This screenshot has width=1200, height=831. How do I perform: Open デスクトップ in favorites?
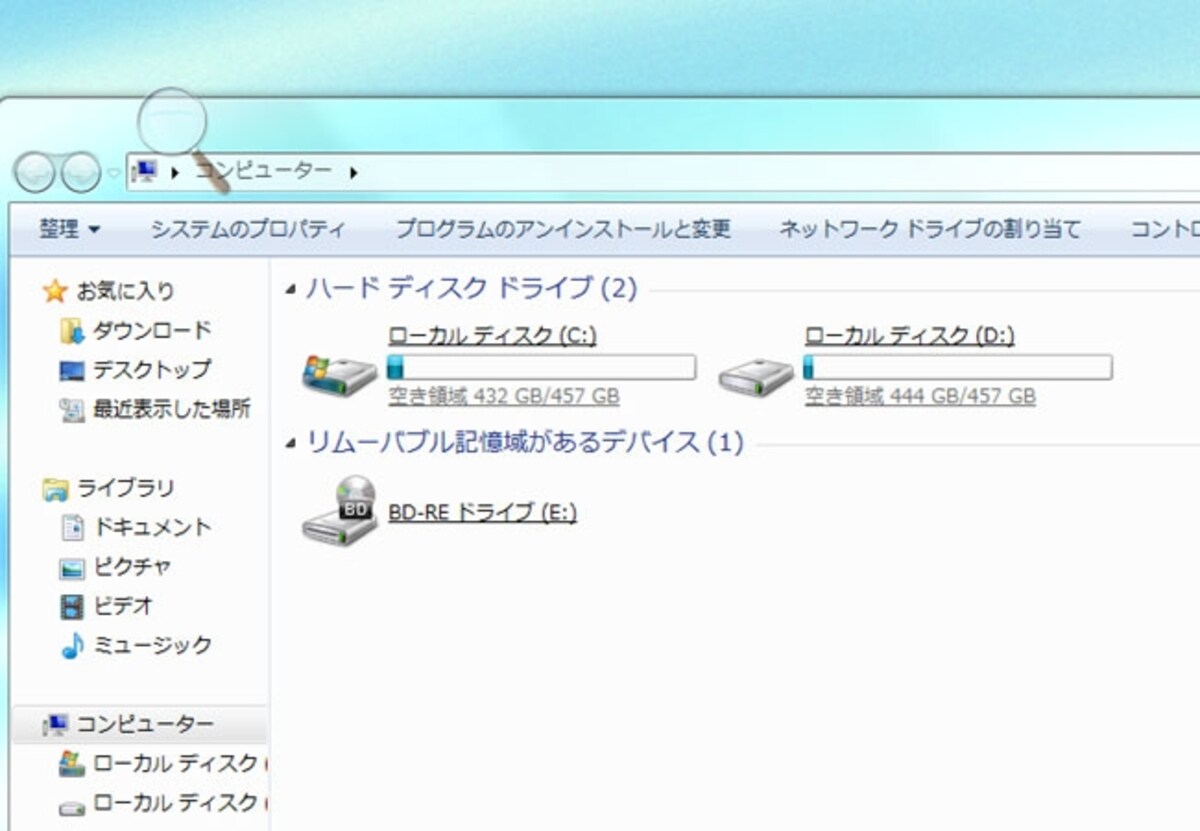tap(152, 370)
